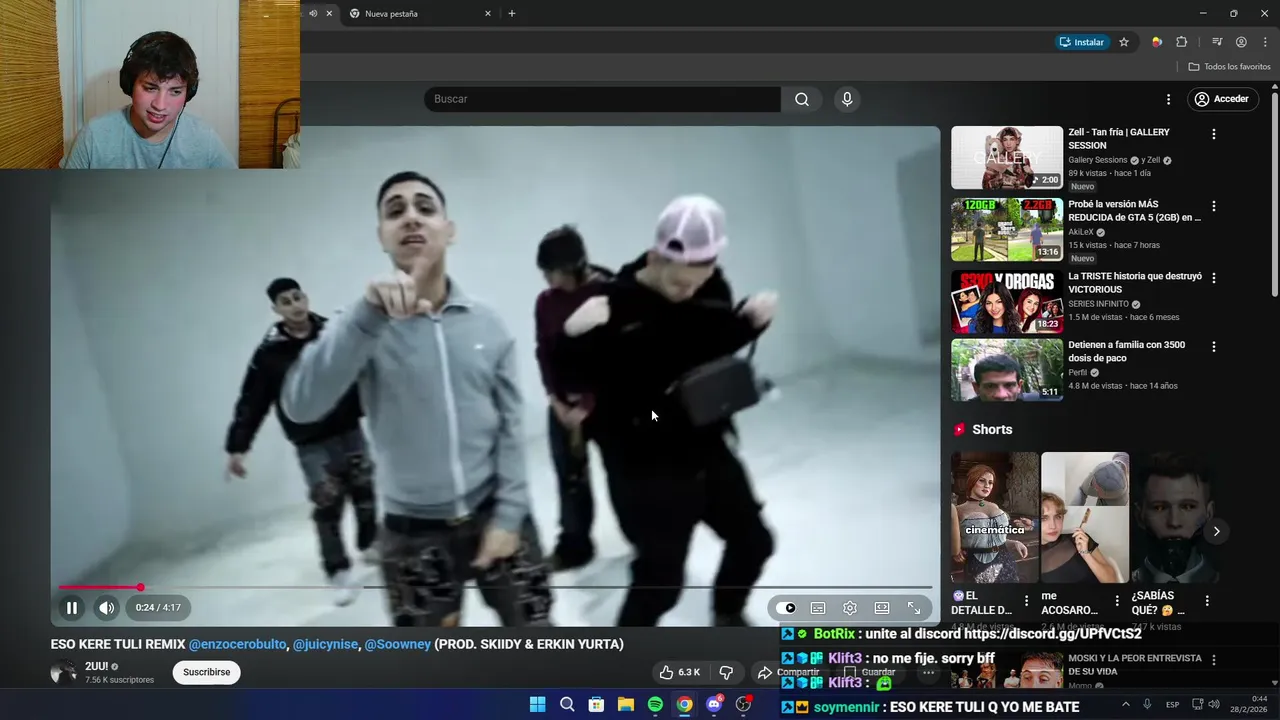The width and height of the screenshot is (1280, 720).
Task: Open options for the me ACOSARO Short
Action: coord(1117,601)
